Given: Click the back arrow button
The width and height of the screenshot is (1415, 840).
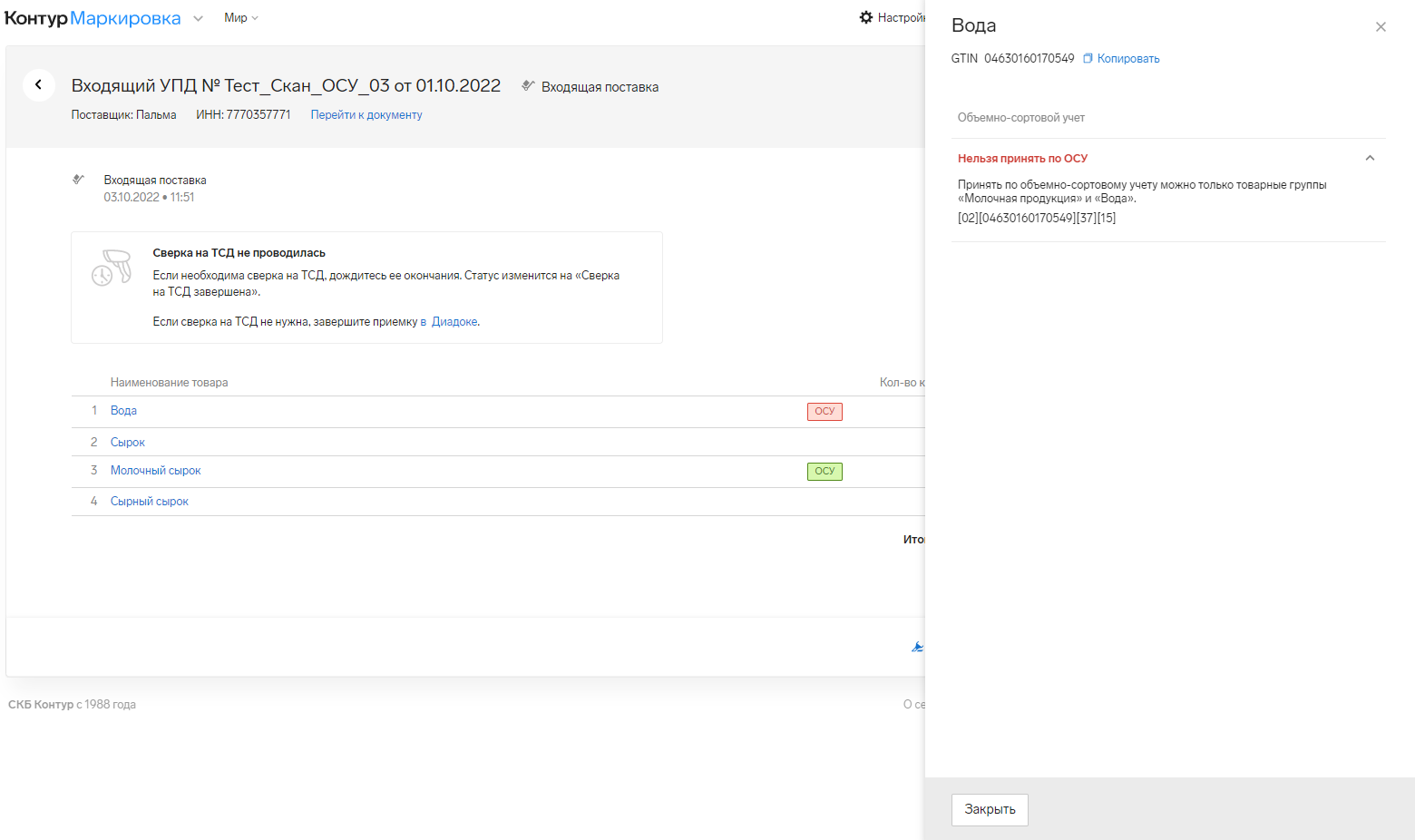Looking at the screenshot, I should click(x=38, y=85).
